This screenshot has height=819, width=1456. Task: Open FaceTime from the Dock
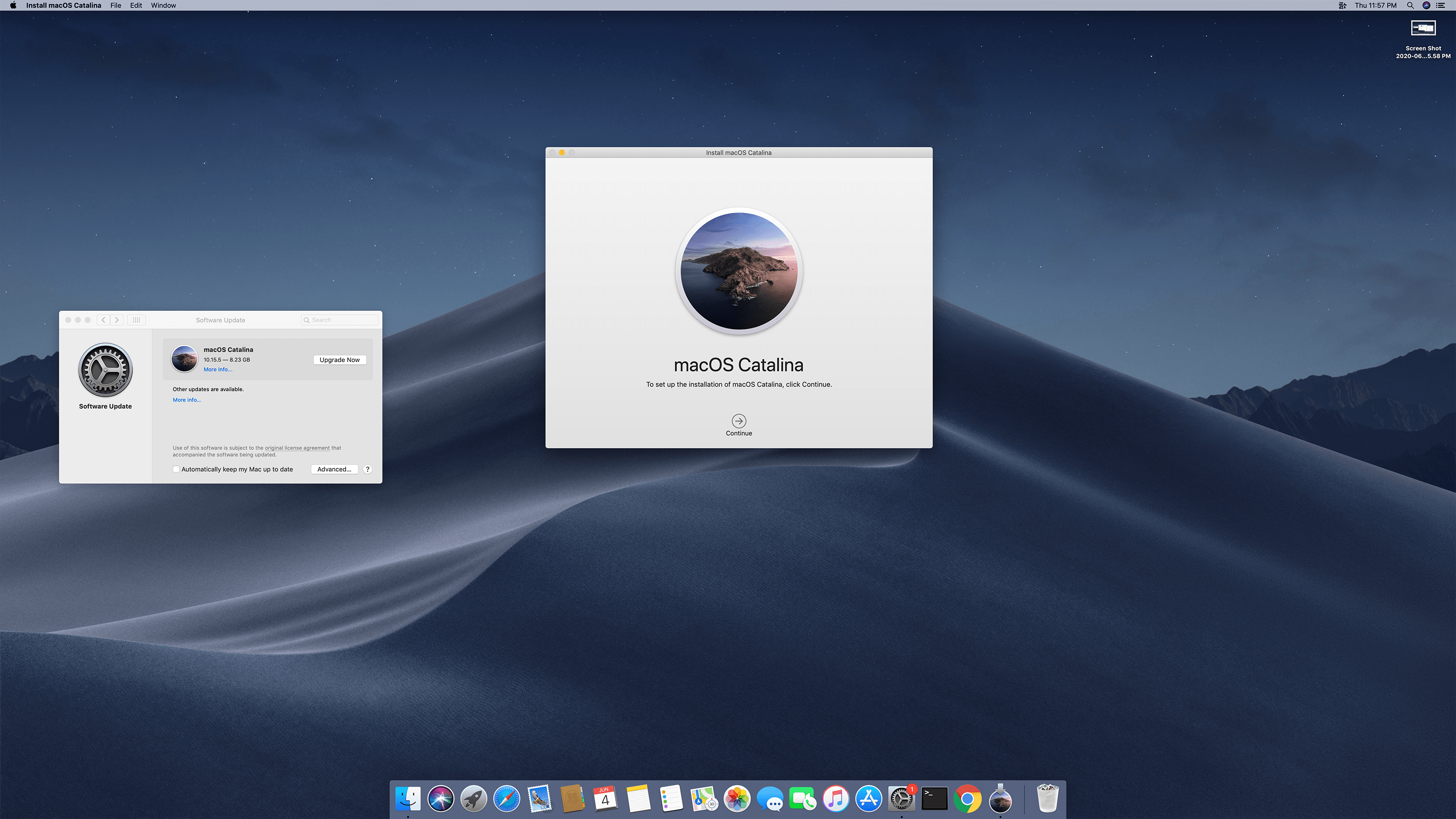tap(803, 799)
